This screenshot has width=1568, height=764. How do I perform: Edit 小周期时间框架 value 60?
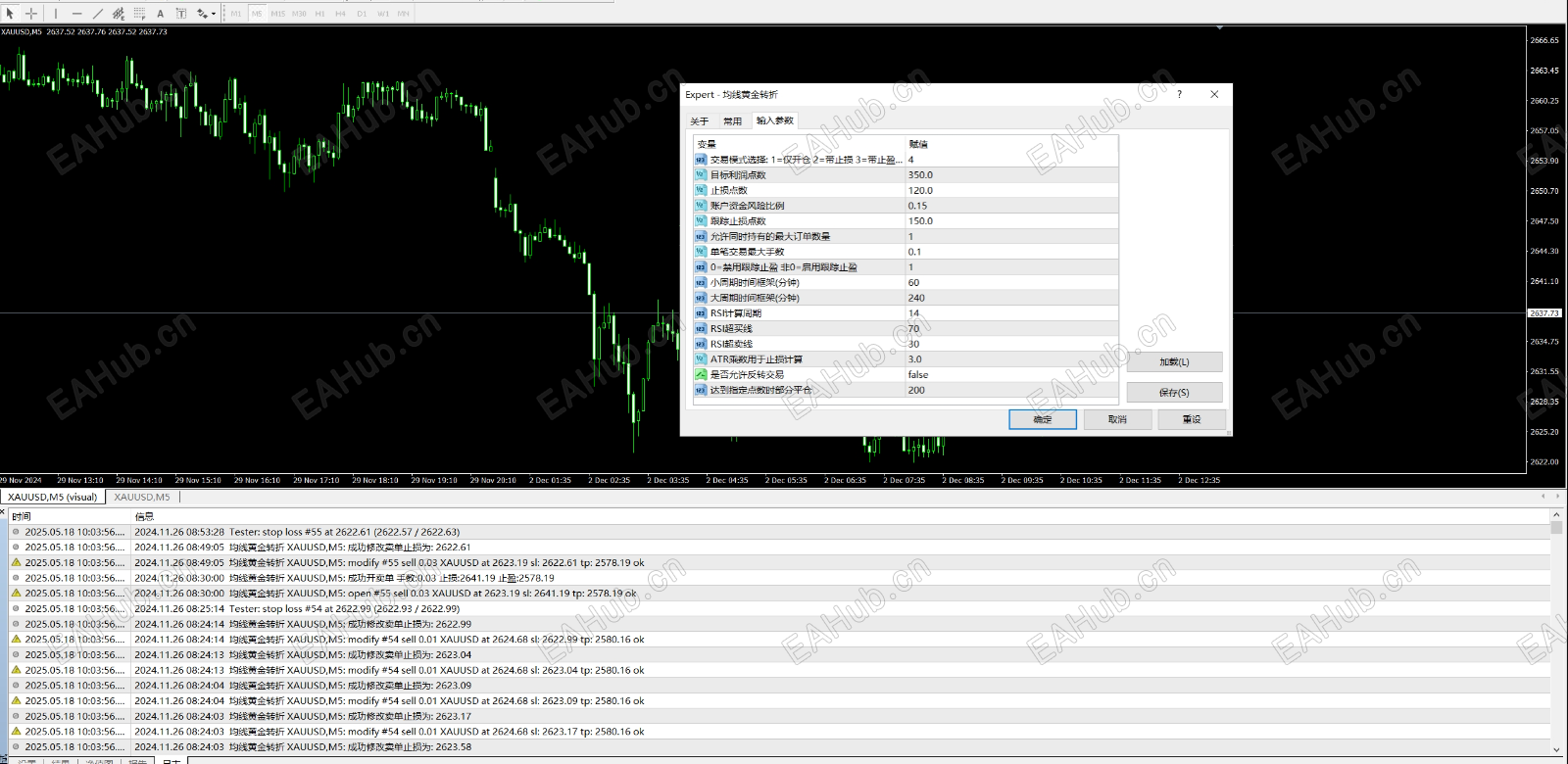point(1011,282)
